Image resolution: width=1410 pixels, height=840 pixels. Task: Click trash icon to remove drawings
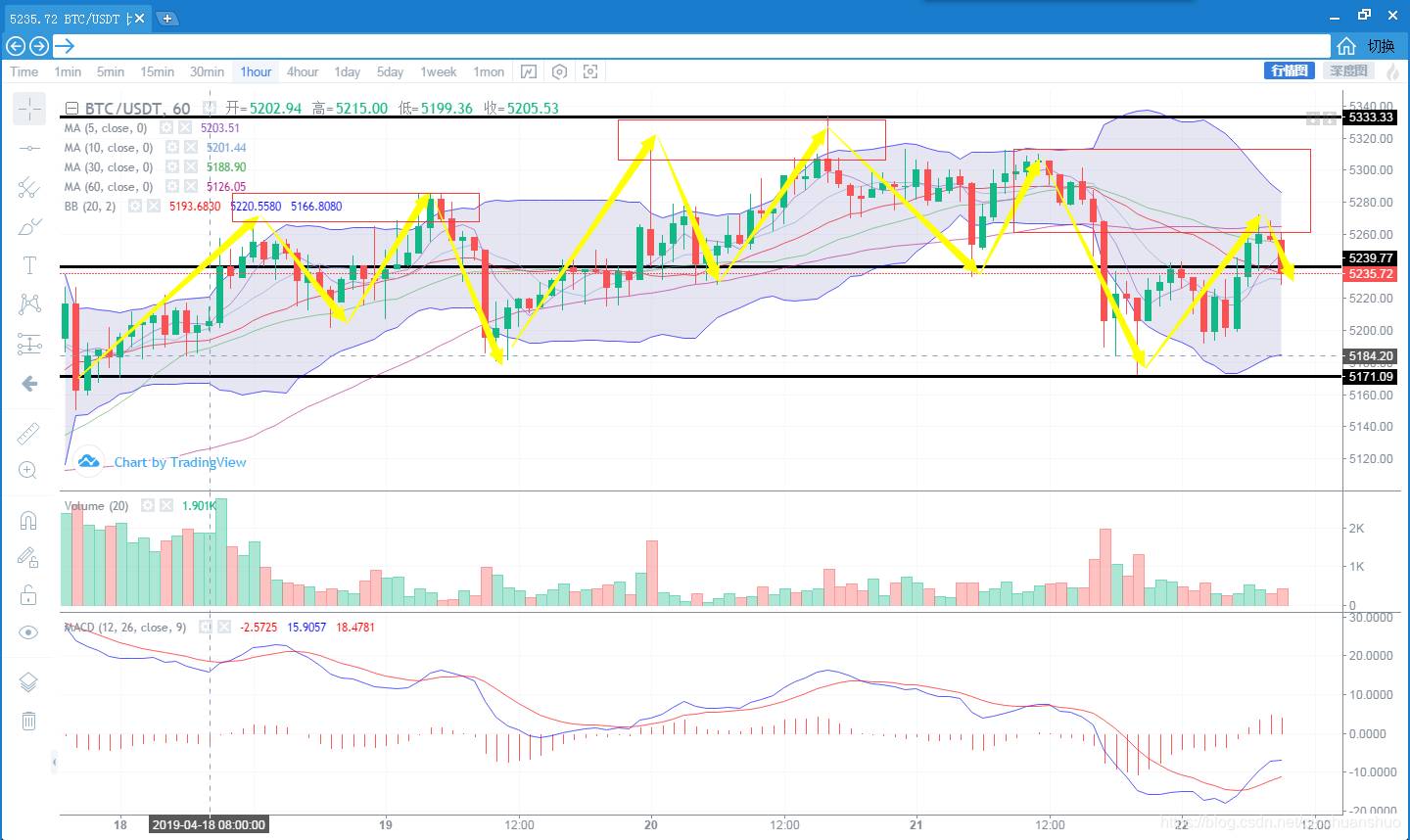click(29, 721)
